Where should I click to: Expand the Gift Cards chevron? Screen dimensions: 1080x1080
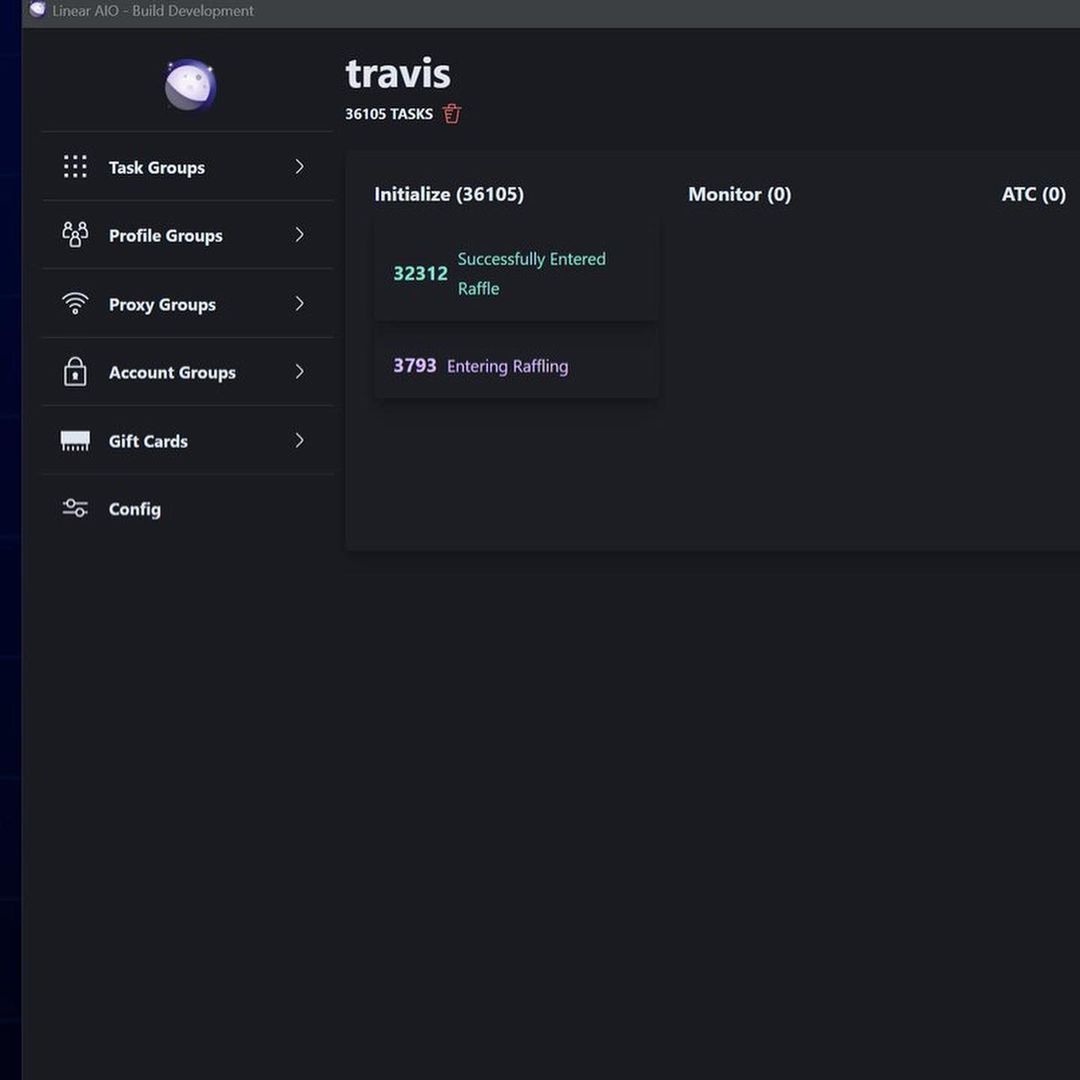click(299, 441)
